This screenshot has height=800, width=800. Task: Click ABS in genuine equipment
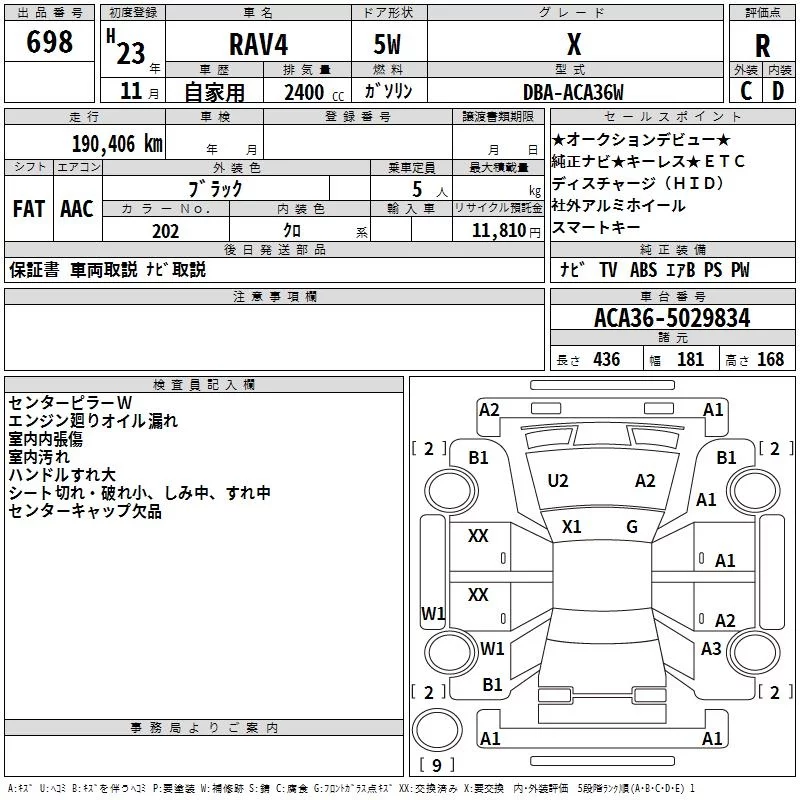[x=643, y=270]
